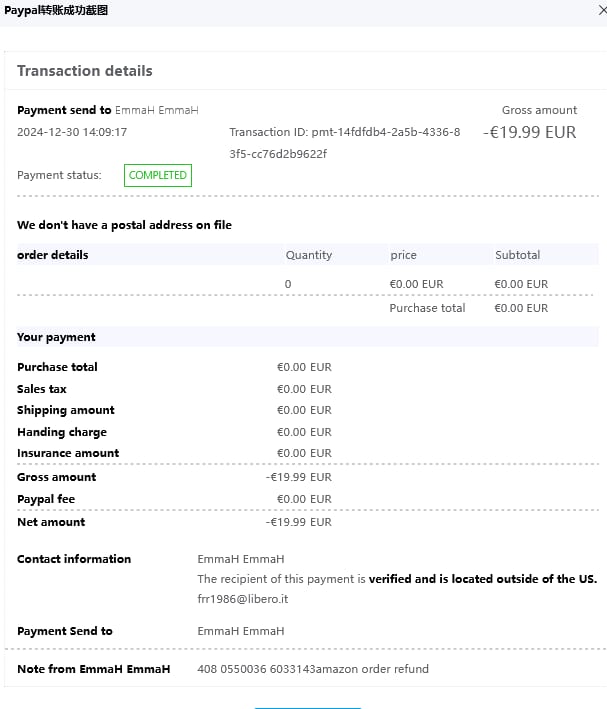Click the Insurance amount row label

point(68,453)
